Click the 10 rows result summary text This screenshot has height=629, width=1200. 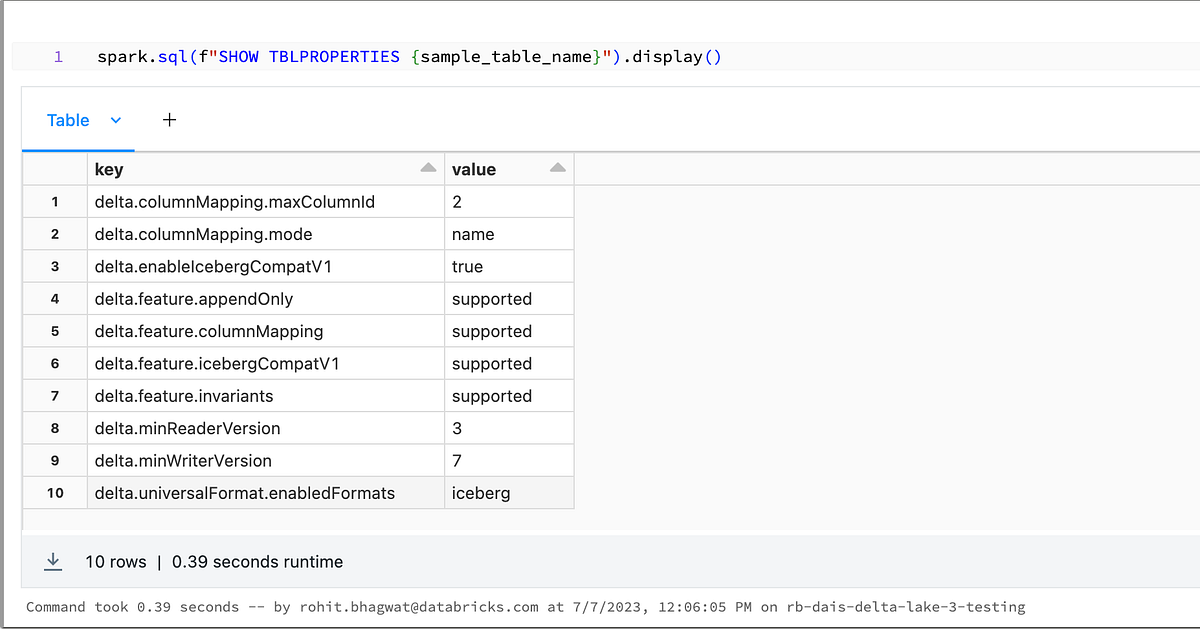click(x=116, y=562)
